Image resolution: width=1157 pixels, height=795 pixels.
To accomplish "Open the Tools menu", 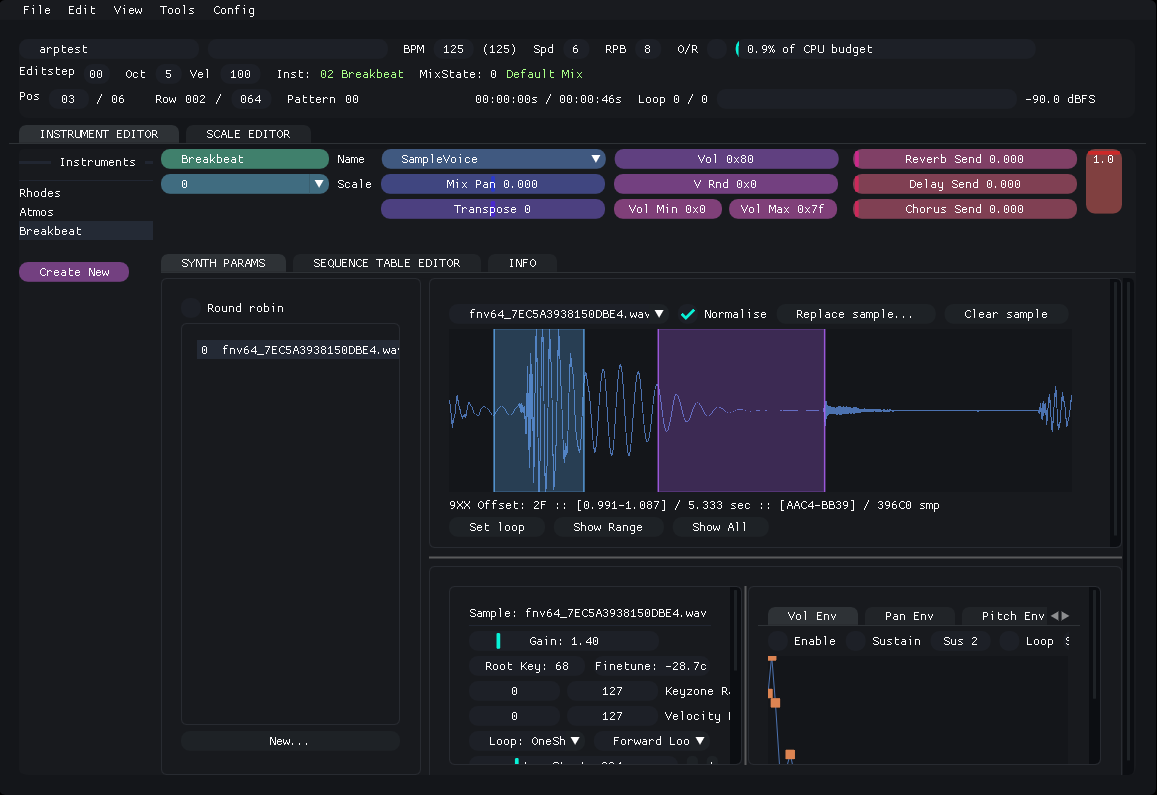I will coord(177,10).
